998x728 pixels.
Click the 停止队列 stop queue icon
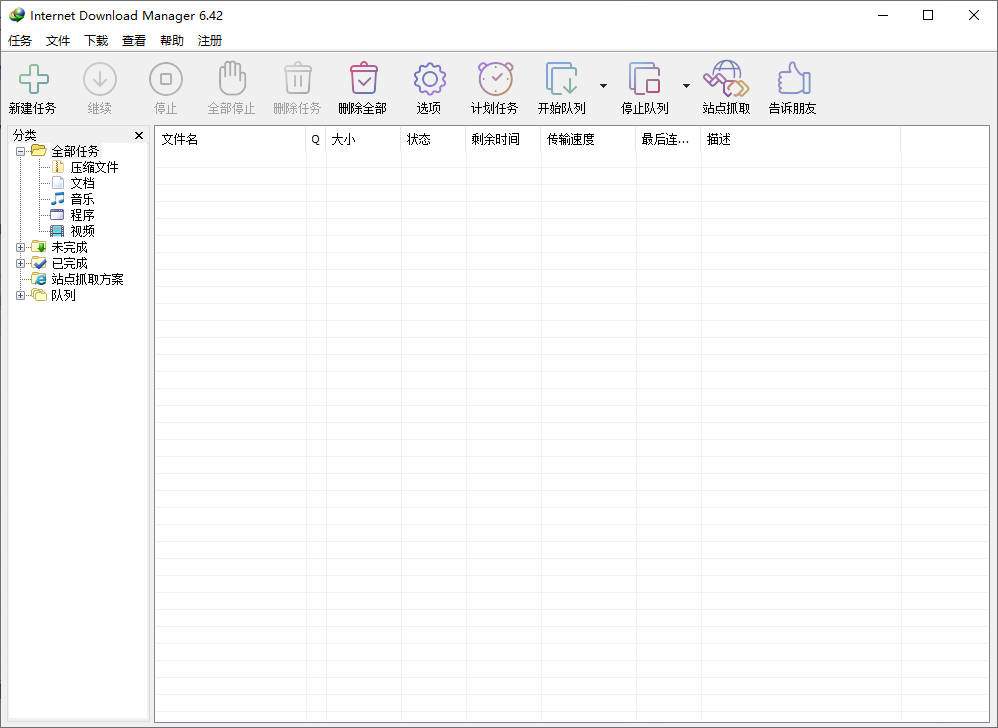[644, 80]
